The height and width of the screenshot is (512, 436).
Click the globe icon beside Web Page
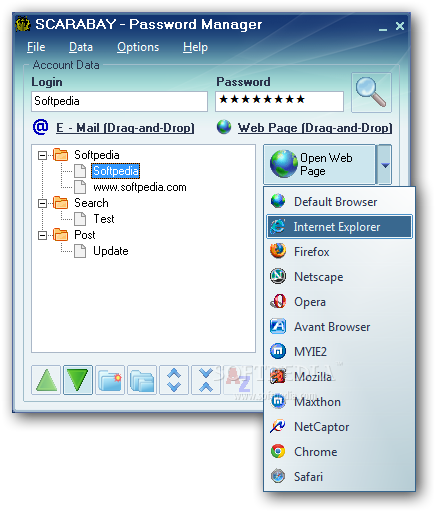(x=224, y=127)
